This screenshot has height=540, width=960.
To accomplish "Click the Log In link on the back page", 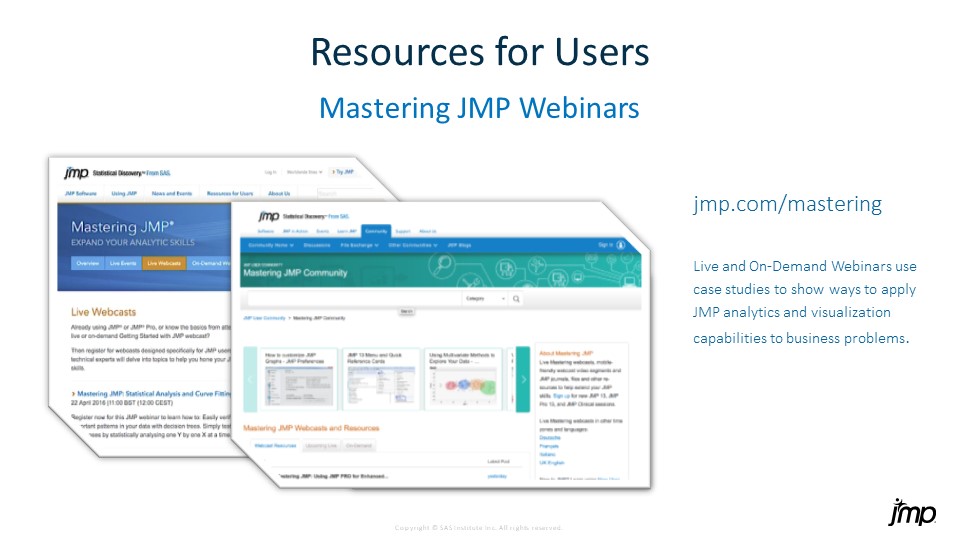I will pos(271,172).
